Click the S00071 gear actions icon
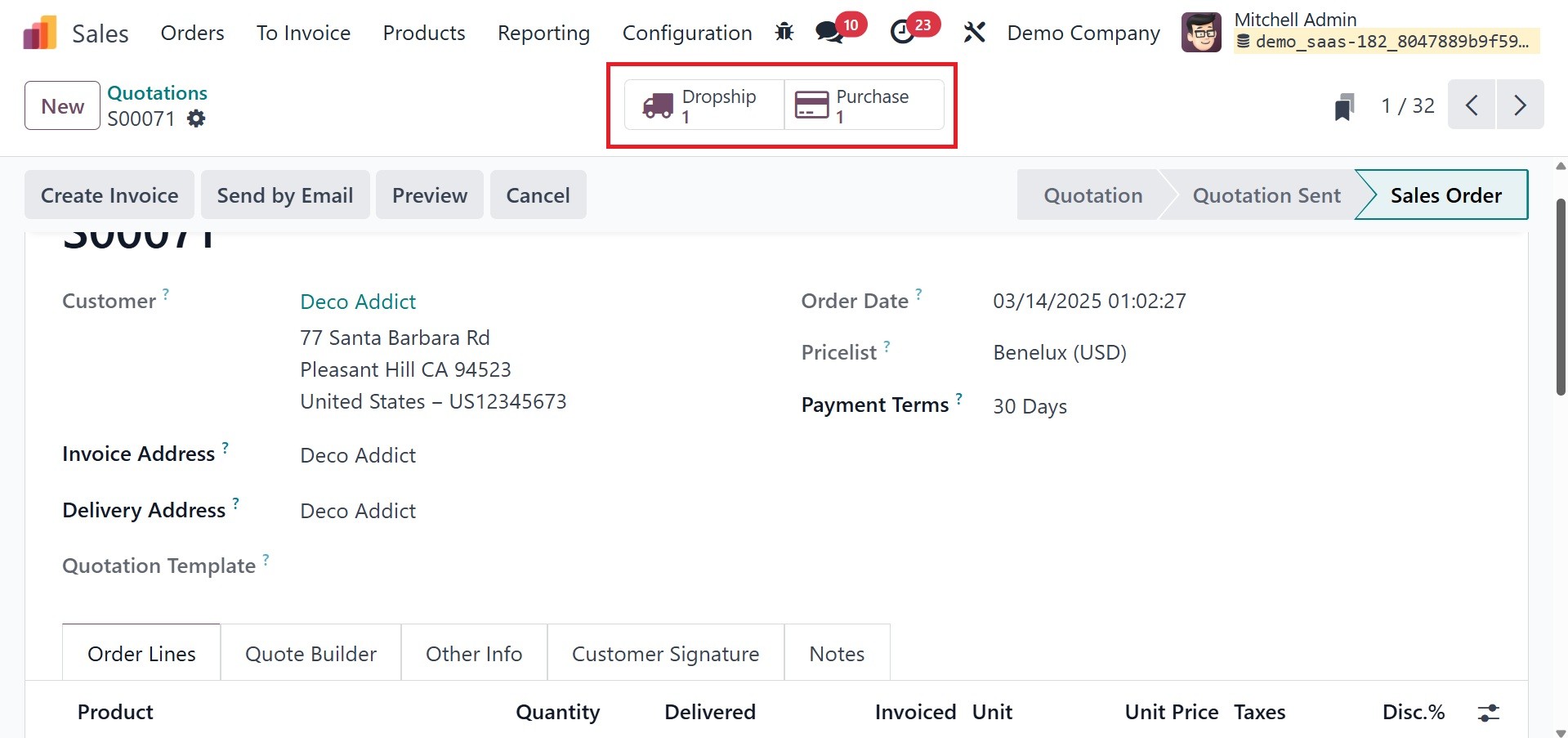The width and height of the screenshot is (1568, 738). click(196, 119)
